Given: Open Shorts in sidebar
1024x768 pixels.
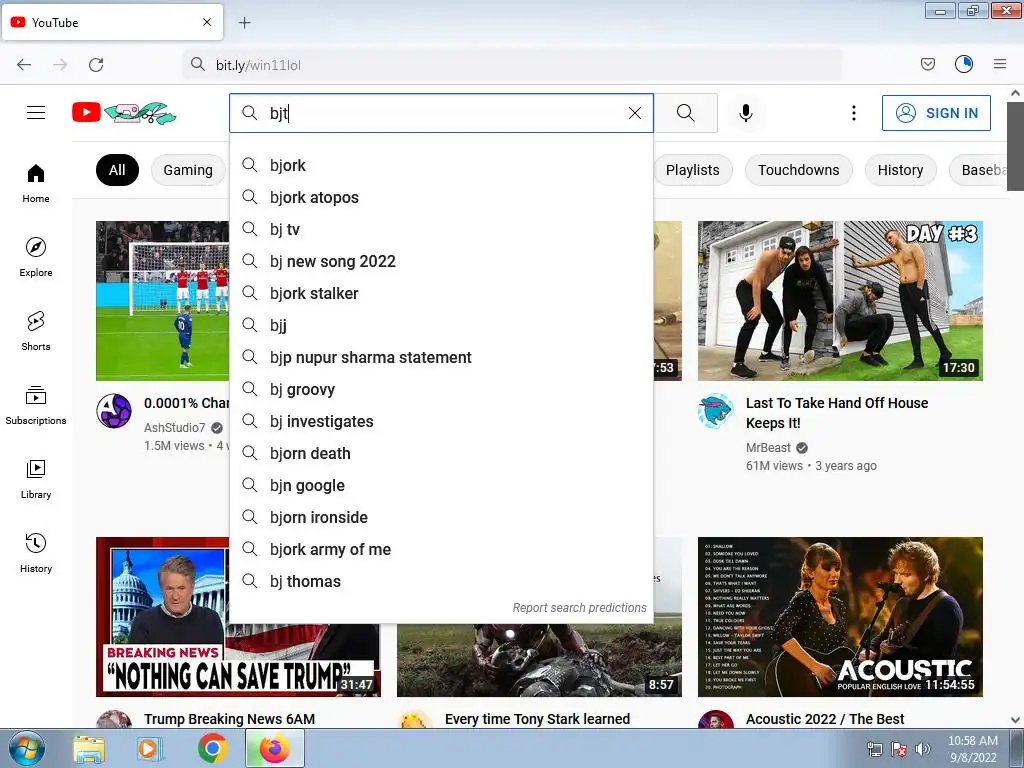Looking at the screenshot, I should coord(36,331).
